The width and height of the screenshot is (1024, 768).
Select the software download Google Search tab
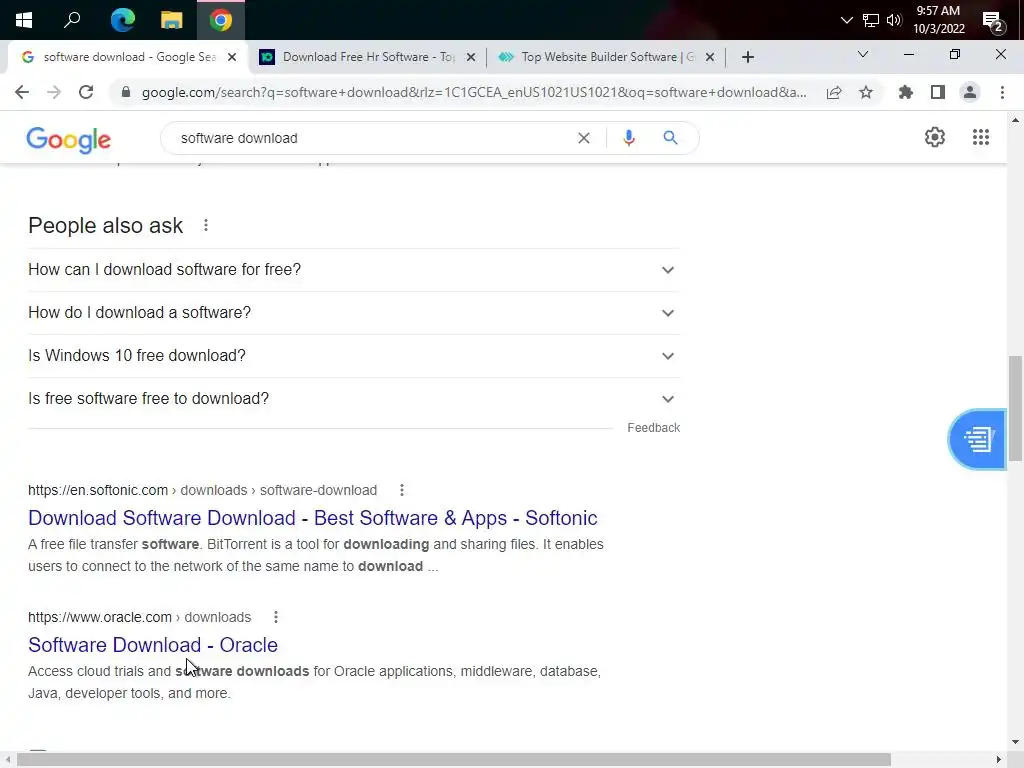(127, 57)
